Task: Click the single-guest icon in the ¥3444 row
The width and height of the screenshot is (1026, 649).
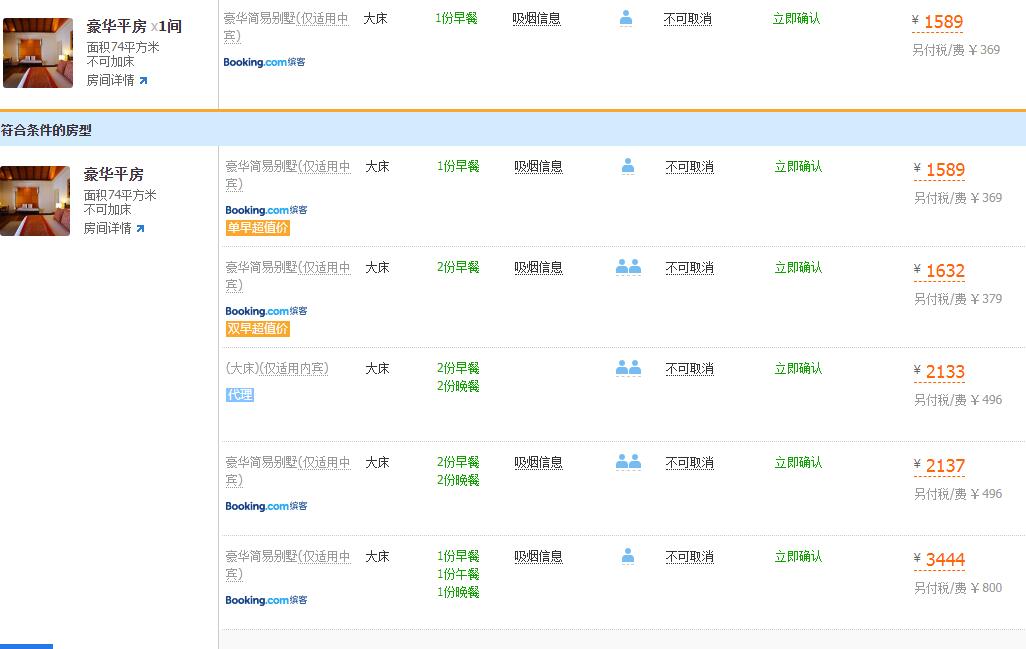Action: click(627, 555)
